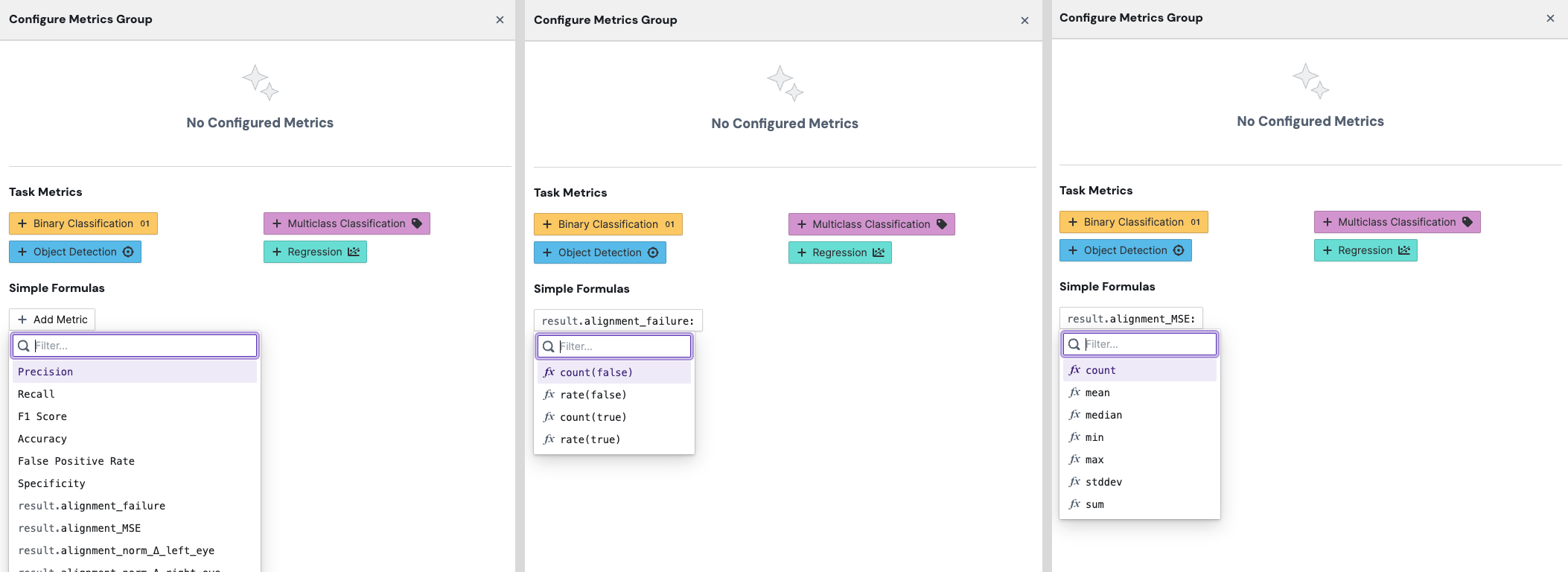Open the result.alignment_failure: formula selector
This screenshot has height=572, width=1568.
pos(617,321)
